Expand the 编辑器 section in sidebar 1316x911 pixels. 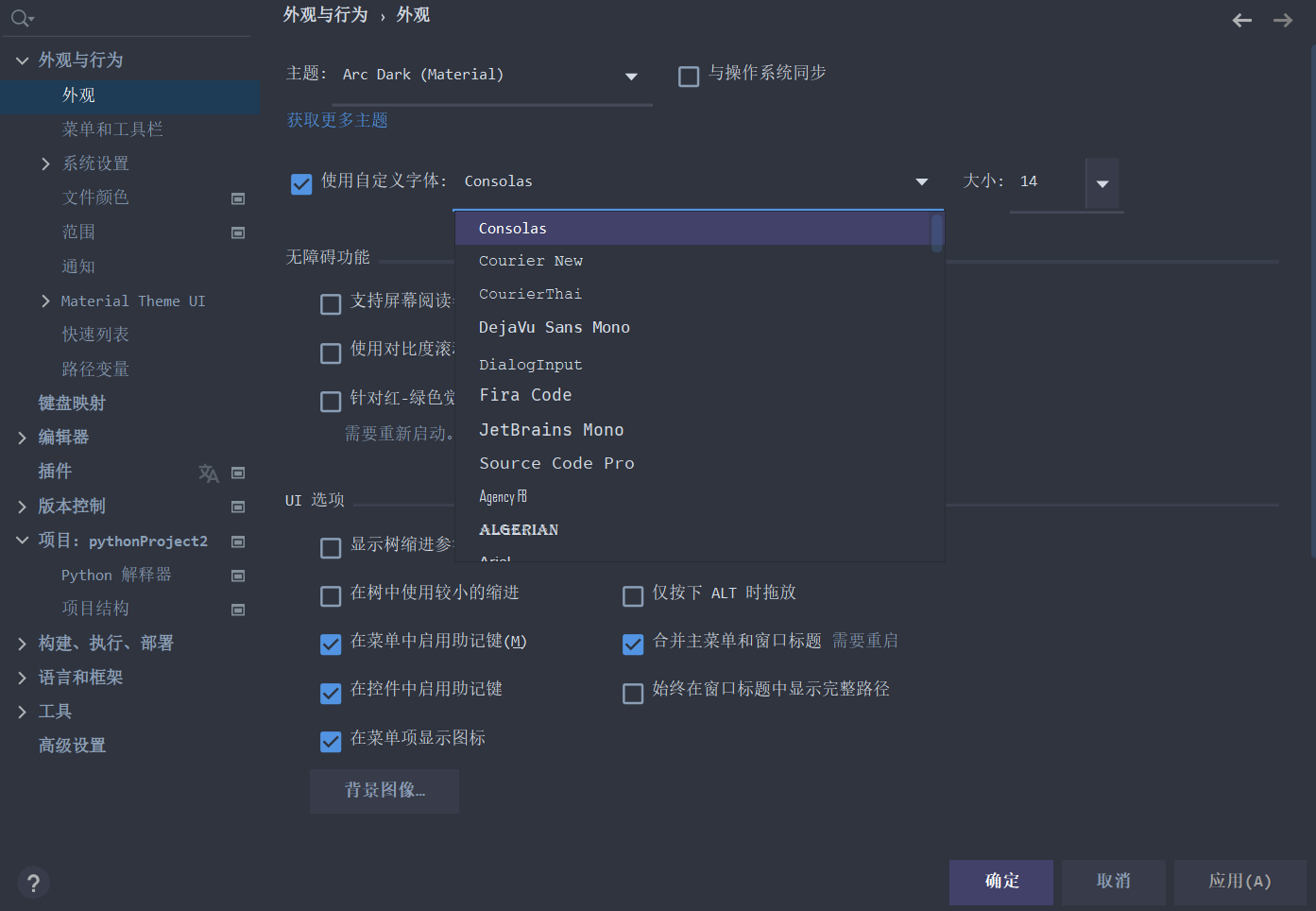click(x=21, y=437)
